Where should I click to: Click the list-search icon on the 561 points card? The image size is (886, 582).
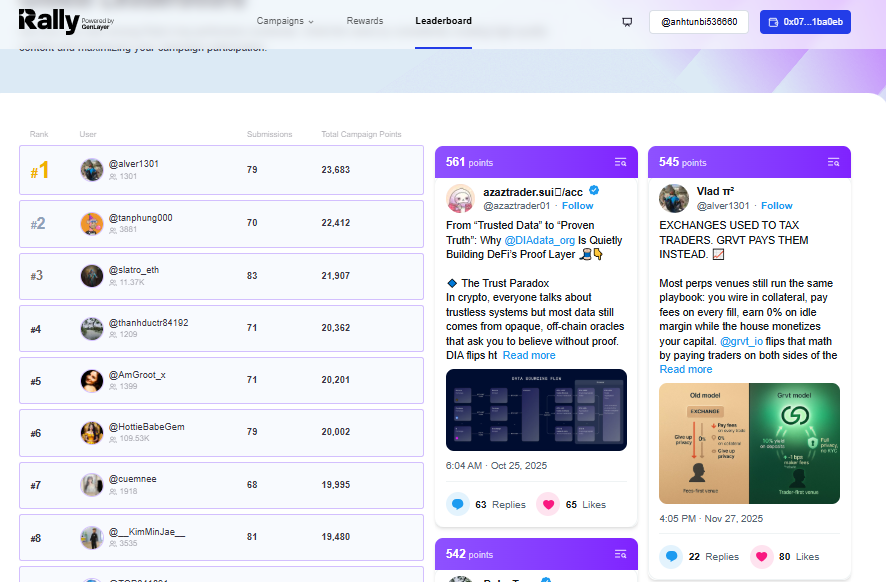pyautogui.click(x=621, y=161)
